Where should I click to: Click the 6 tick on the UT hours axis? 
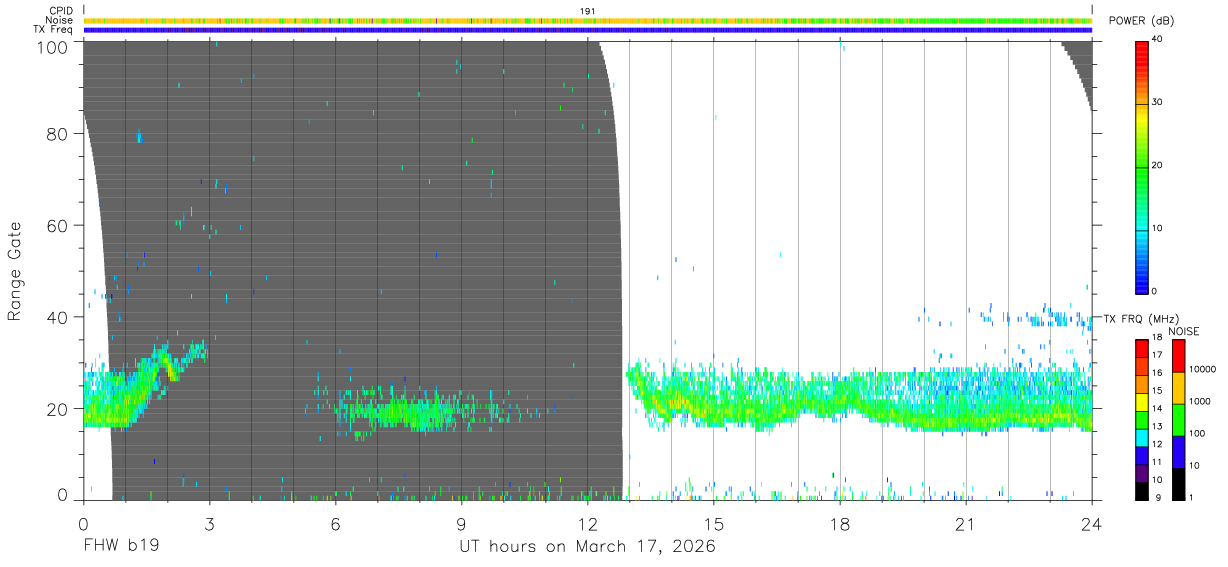[x=335, y=523]
